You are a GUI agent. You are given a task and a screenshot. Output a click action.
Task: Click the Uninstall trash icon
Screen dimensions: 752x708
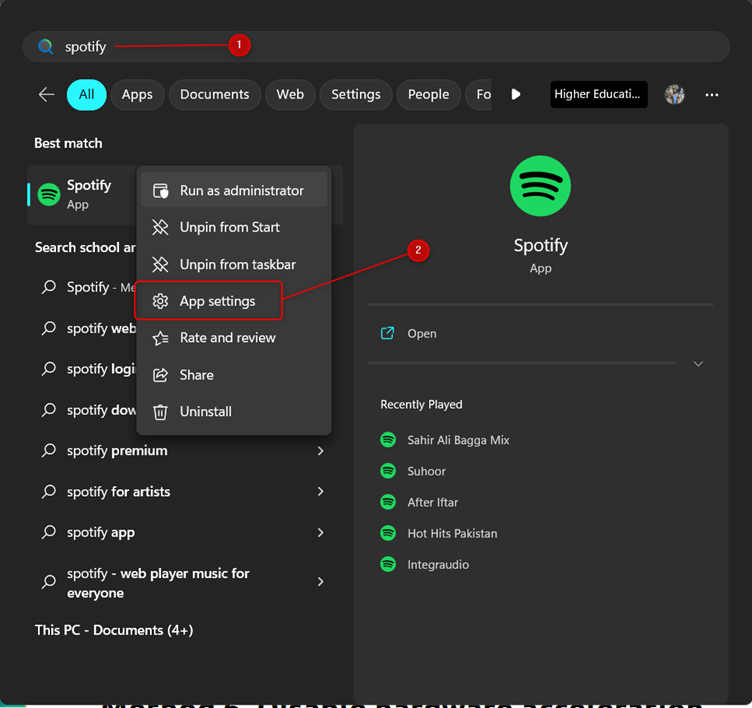(160, 412)
